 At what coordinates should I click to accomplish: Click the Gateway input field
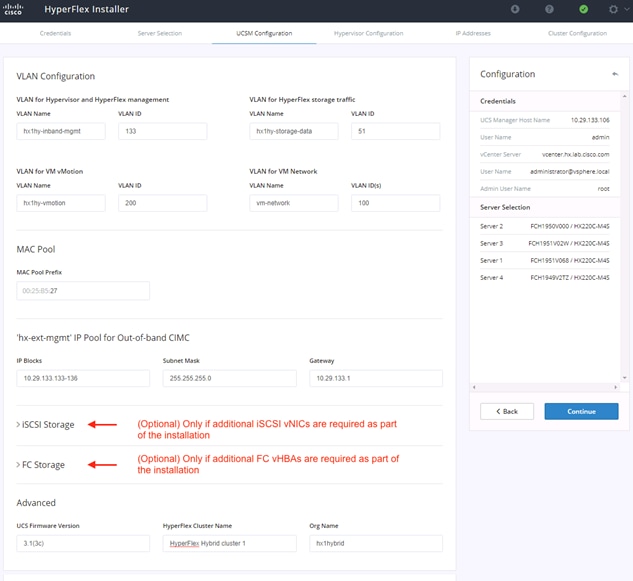pos(376,378)
